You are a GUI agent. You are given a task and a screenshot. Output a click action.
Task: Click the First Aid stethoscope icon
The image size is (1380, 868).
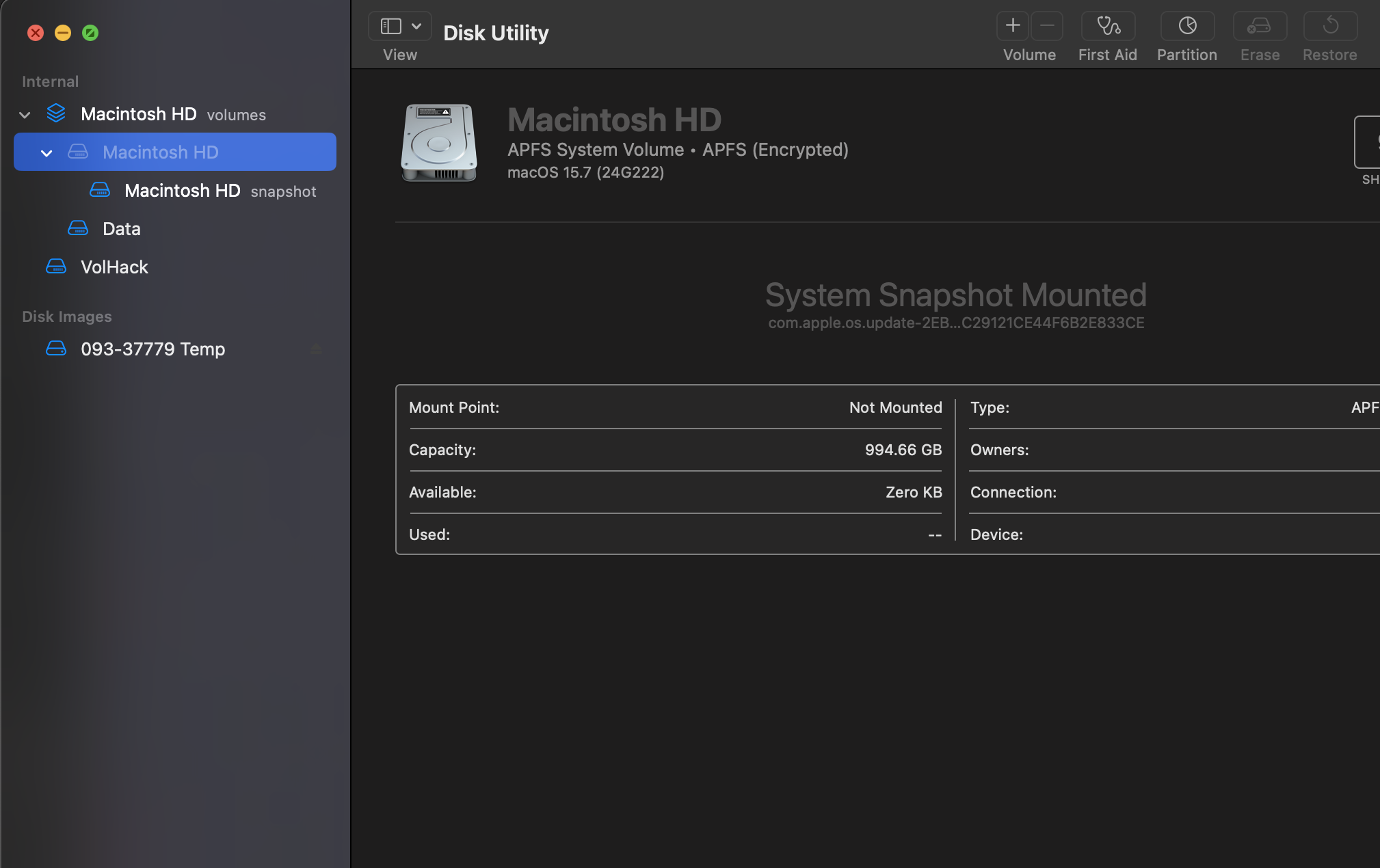[1108, 27]
